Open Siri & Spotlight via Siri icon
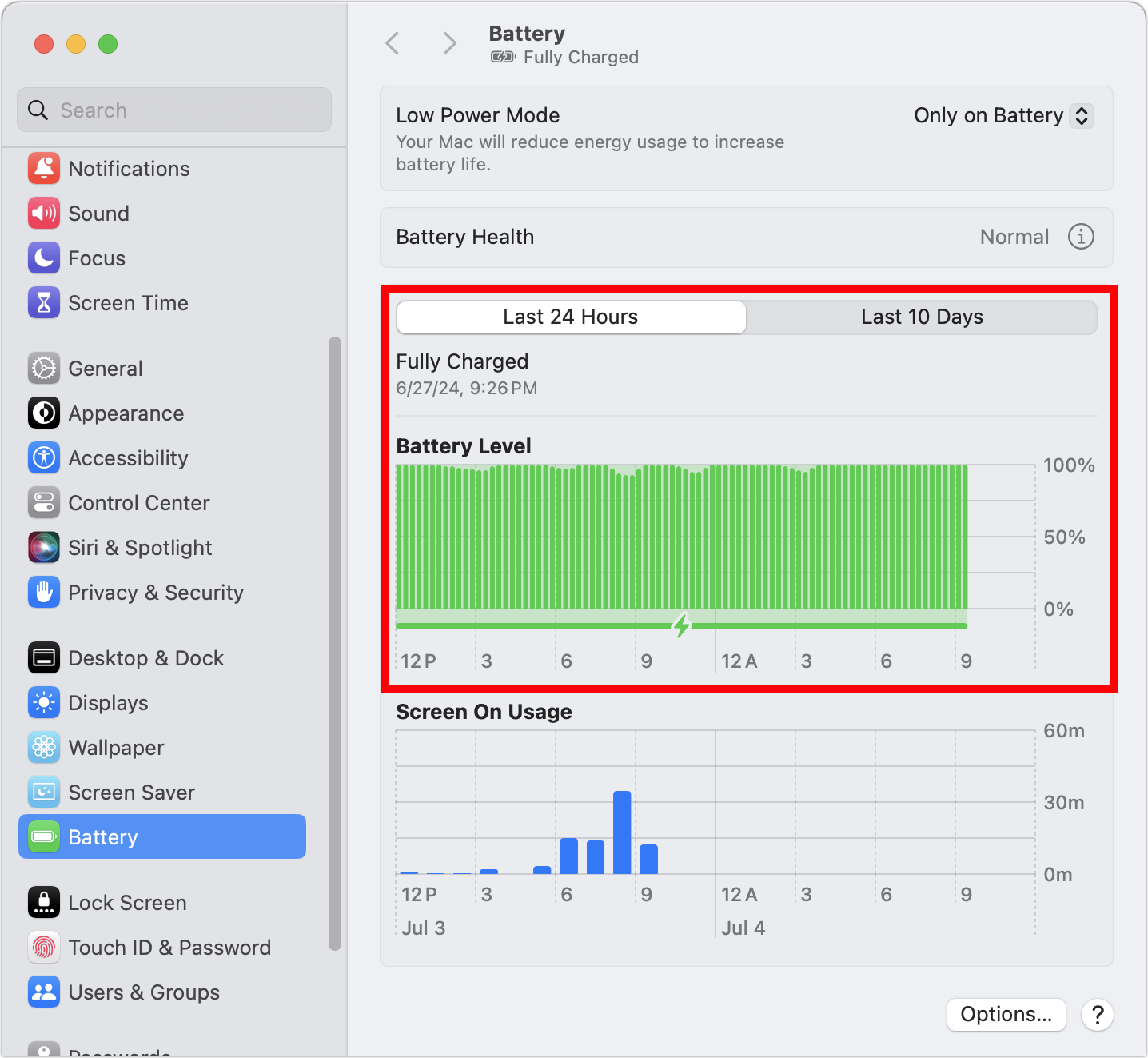This screenshot has width=1148, height=1058. 44,547
